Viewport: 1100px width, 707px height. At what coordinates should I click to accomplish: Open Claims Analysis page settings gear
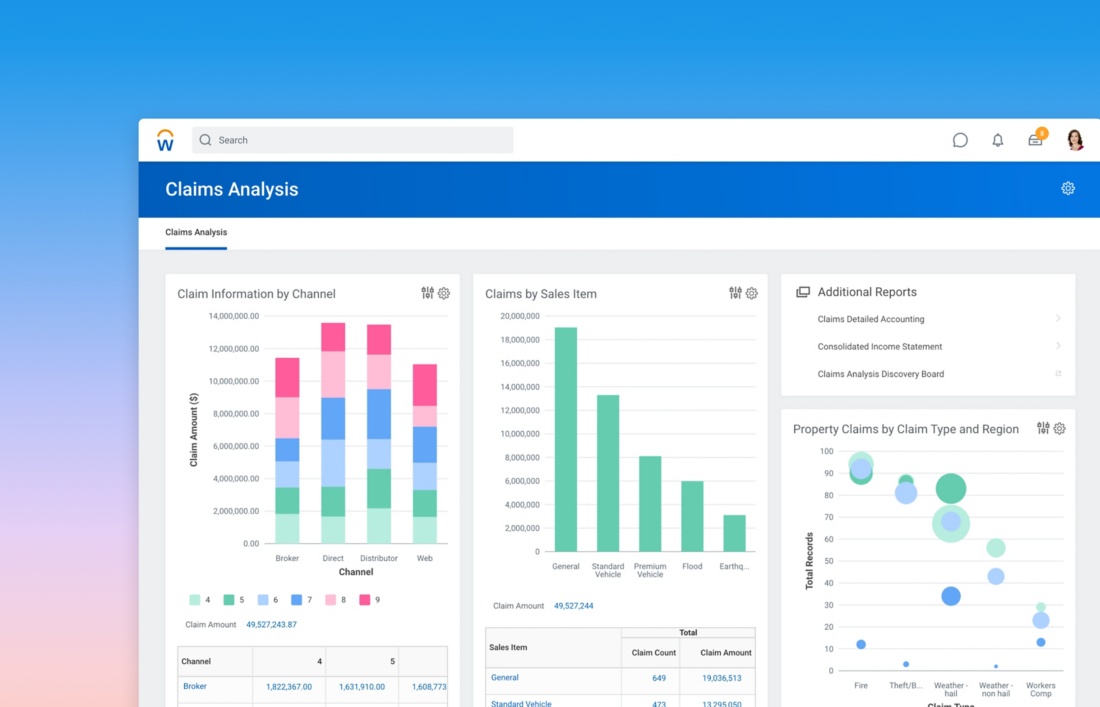[x=1068, y=189]
